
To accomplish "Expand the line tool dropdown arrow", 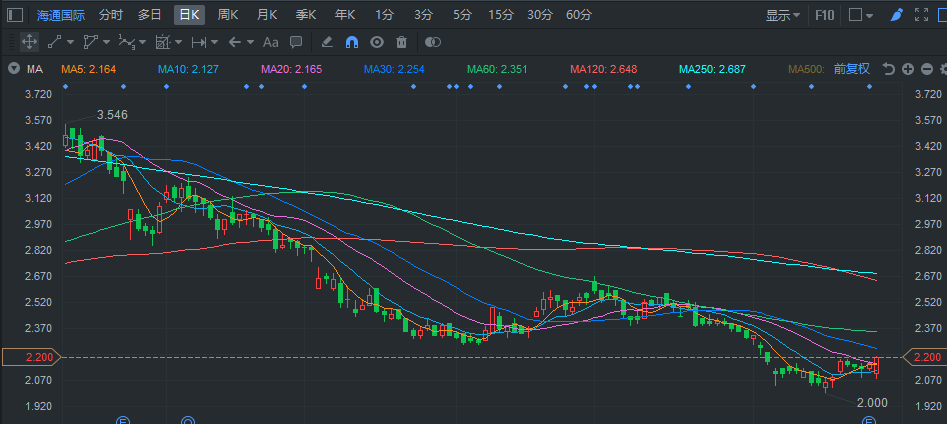I will [x=70, y=42].
